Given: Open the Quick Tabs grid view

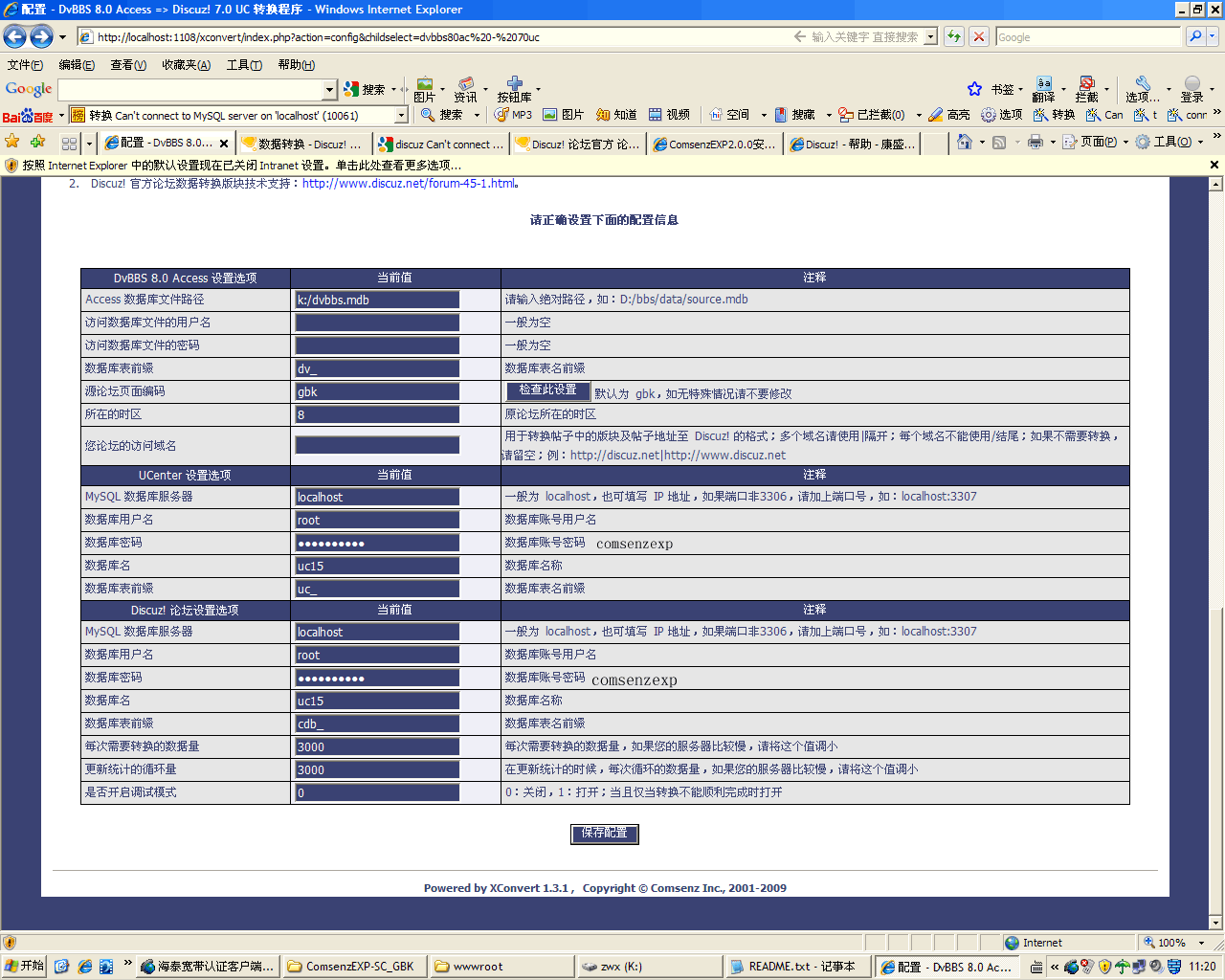Looking at the screenshot, I should point(69,144).
